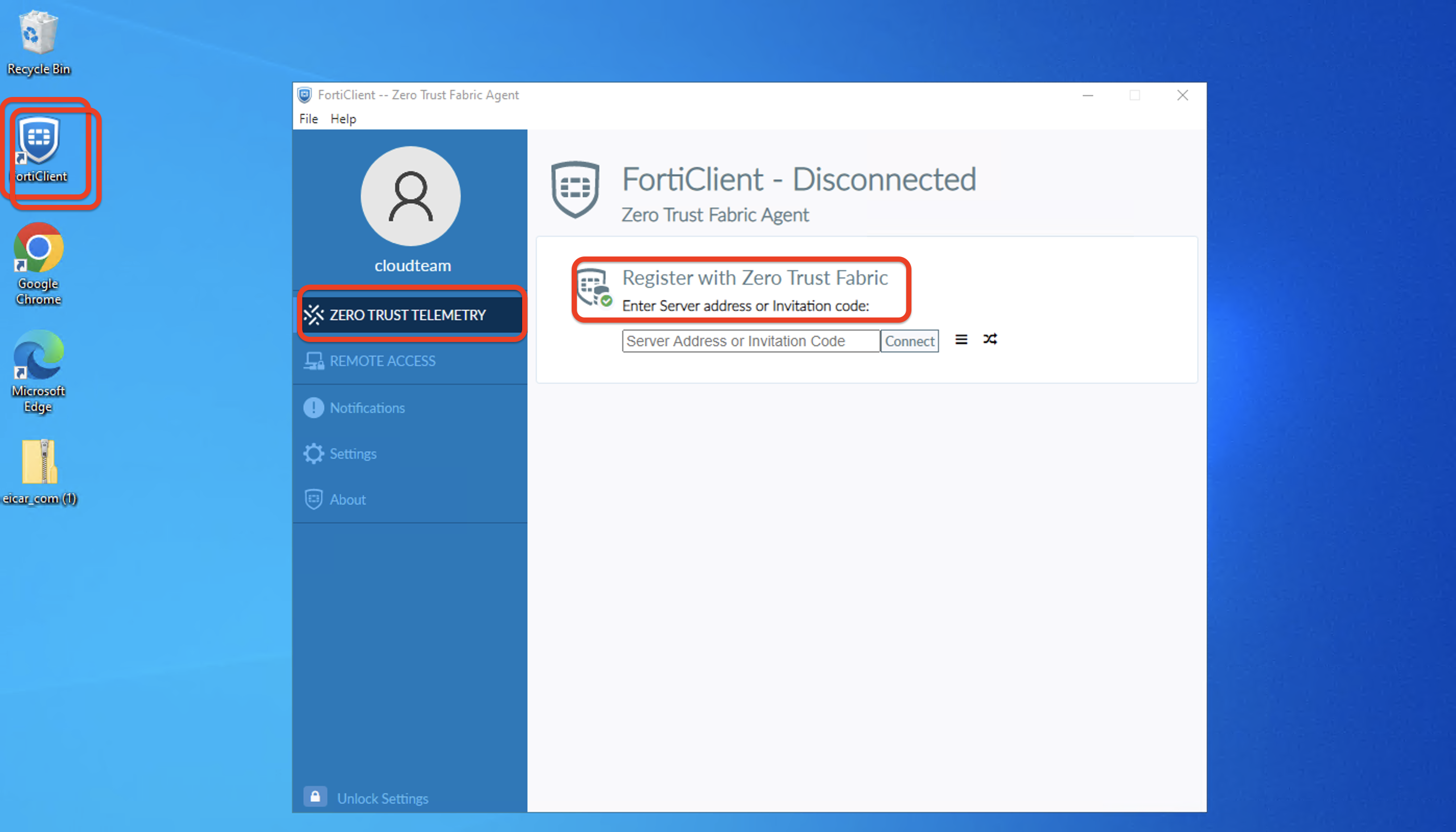The width and height of the screenshot is (1456, 832).
Task: Open the File menu
Action: tap(309, 118)
